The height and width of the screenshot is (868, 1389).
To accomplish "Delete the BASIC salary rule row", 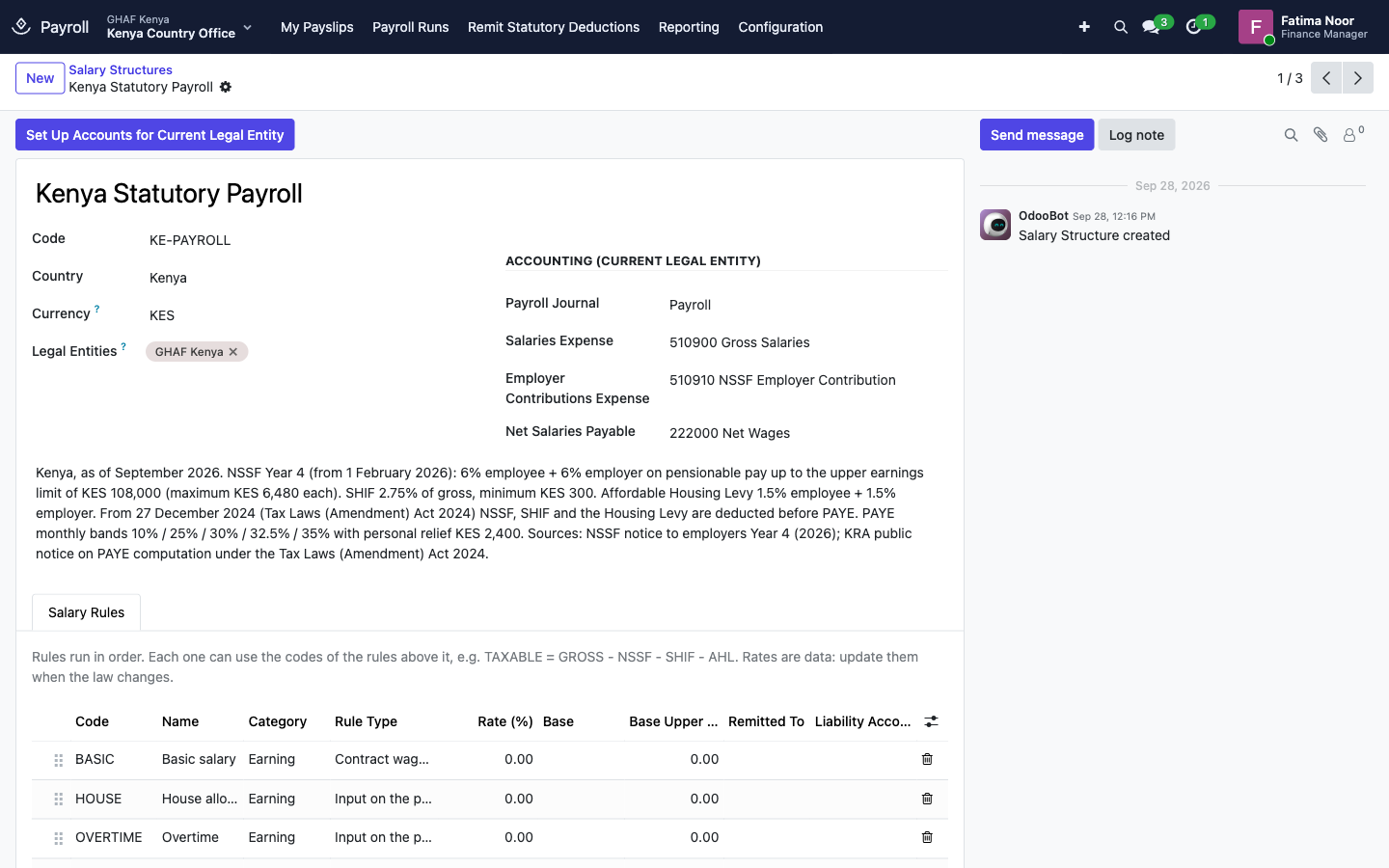I will (x=927, y=759).
